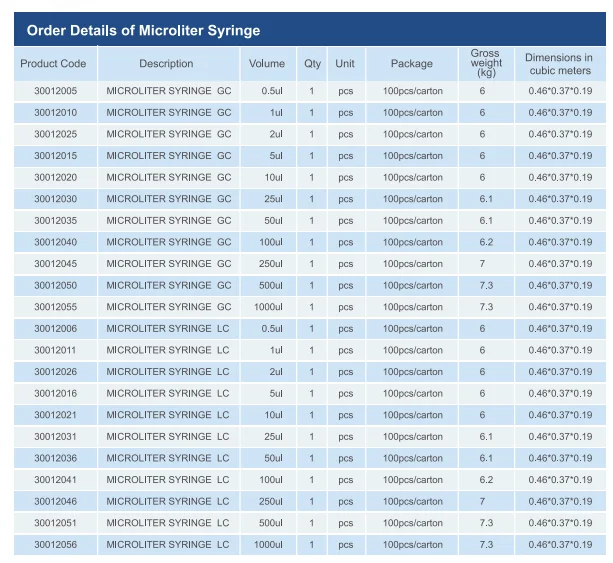This screenshot has width=613, height=563.
Task: Click the Dimensions in cubic meters header
Action: pyautogui.click(x=559, y=64)
